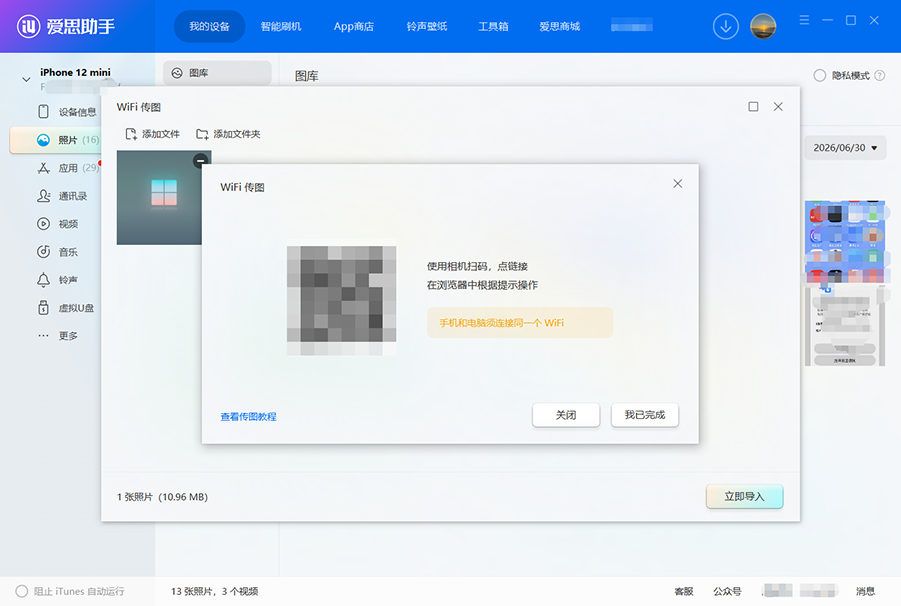Open the hamburger menu in title bar
The height and width of the screenshot is (606, 901).
[x=804, y=20]
